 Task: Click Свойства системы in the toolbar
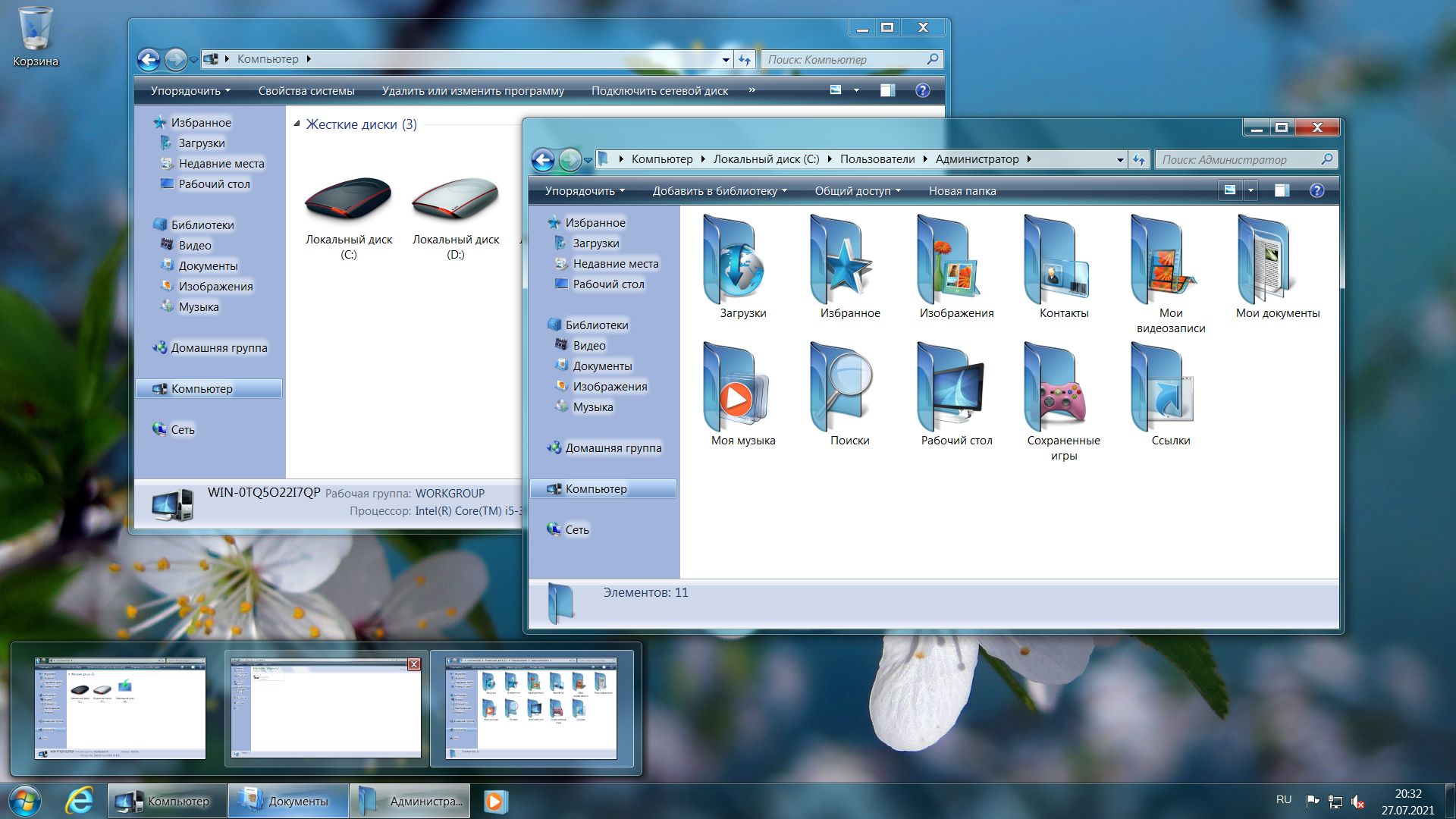(306, 91)
